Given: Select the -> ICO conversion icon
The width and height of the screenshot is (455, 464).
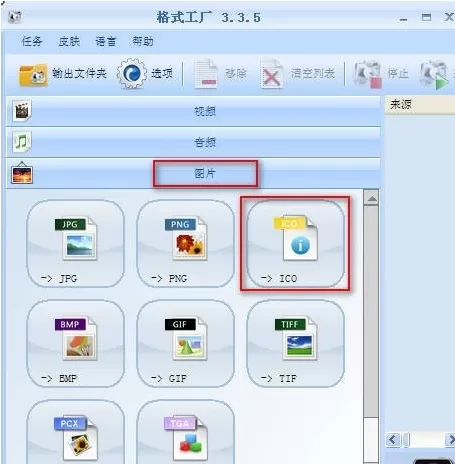Looking at the screenshot, I should click(x=295, y=244).
